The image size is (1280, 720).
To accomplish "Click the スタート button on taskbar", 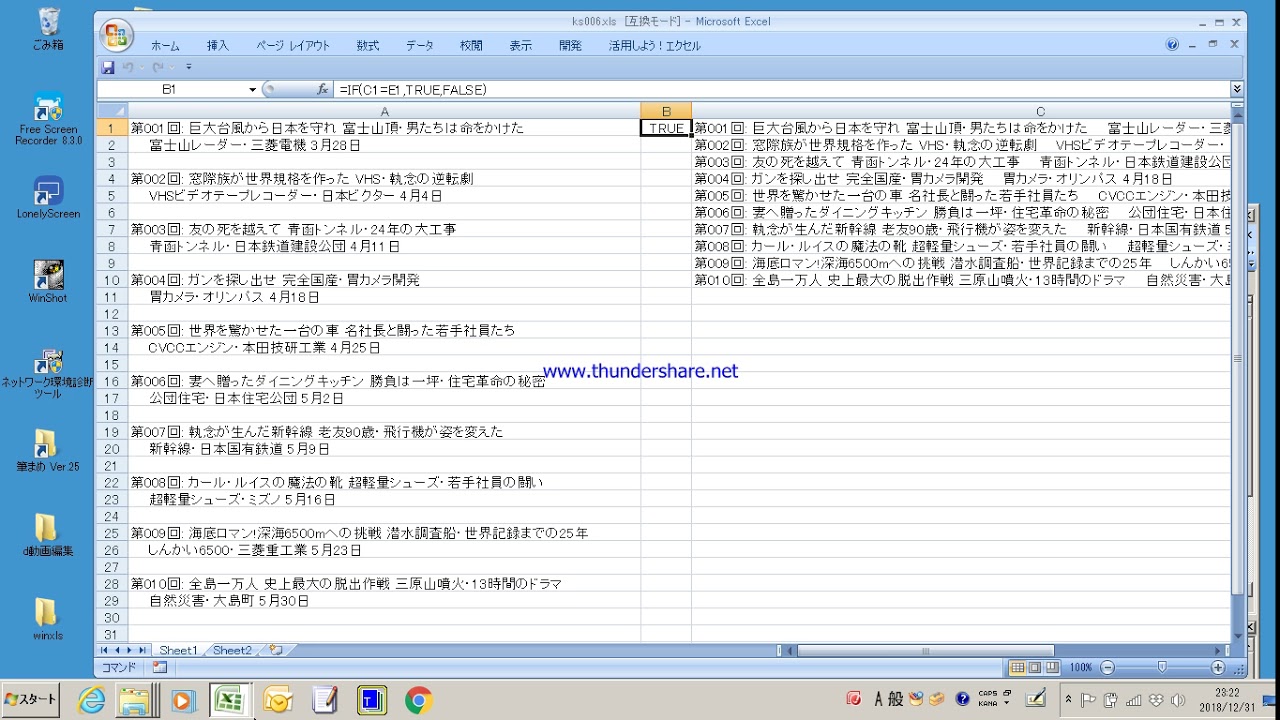I will tap(30, 699).
